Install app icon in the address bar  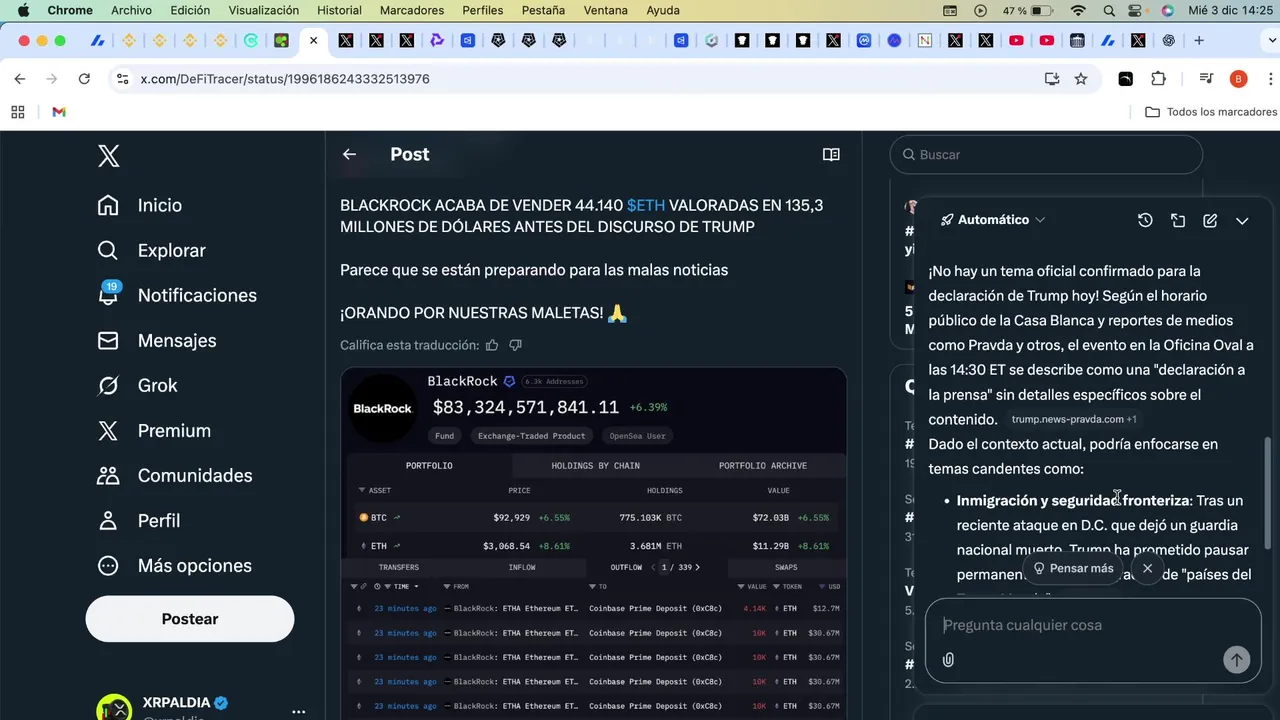pos(1052,79)
